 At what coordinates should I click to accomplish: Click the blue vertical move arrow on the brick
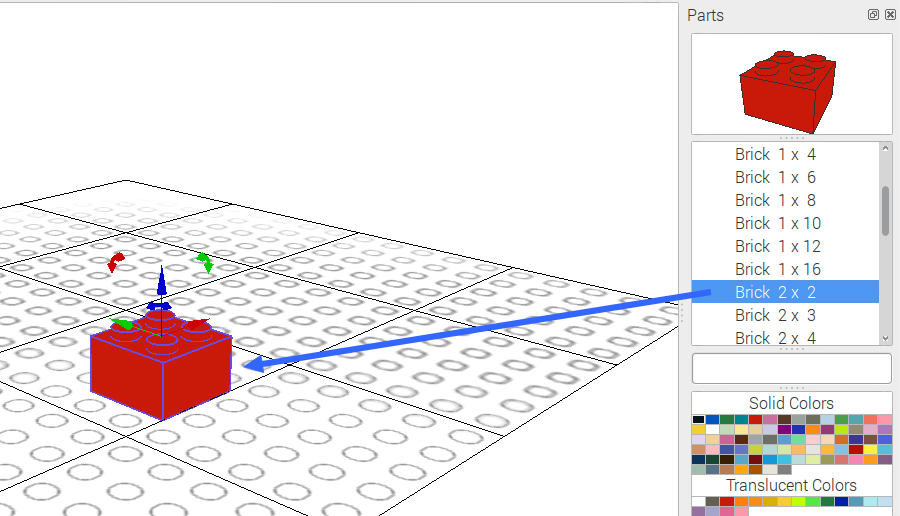(x=162, y=281)
